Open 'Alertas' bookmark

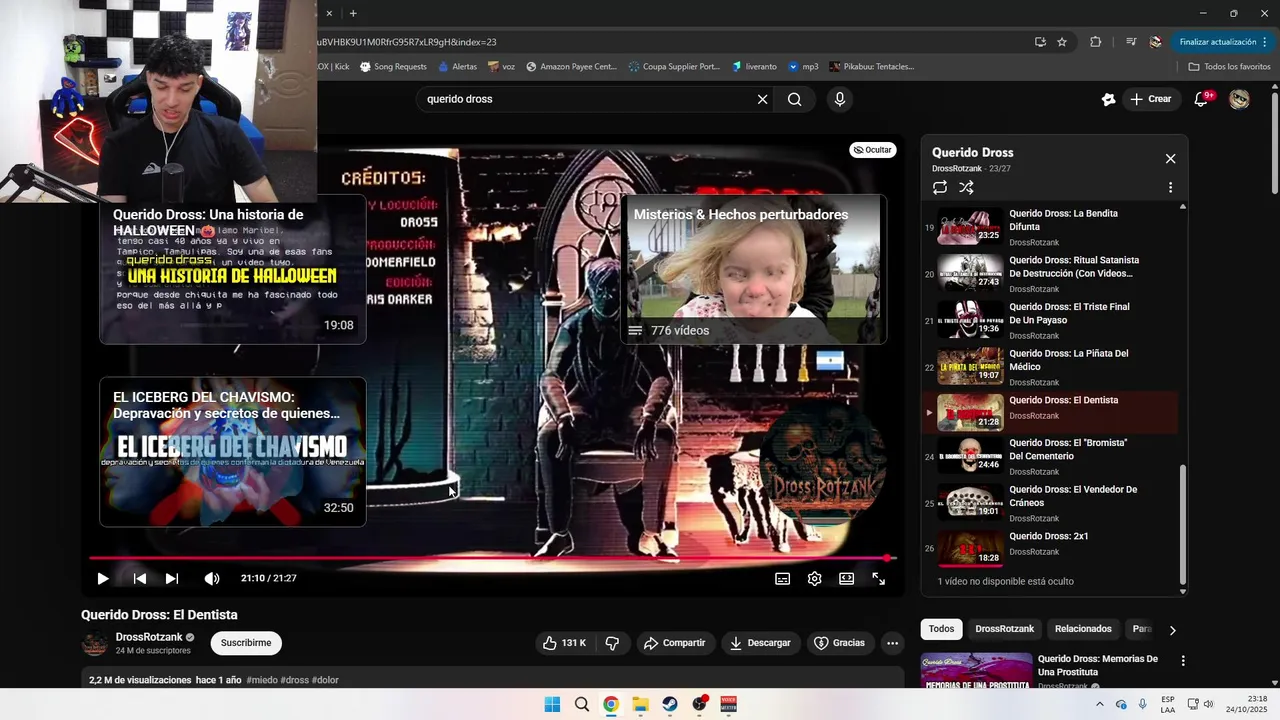[x=457, y=67]
